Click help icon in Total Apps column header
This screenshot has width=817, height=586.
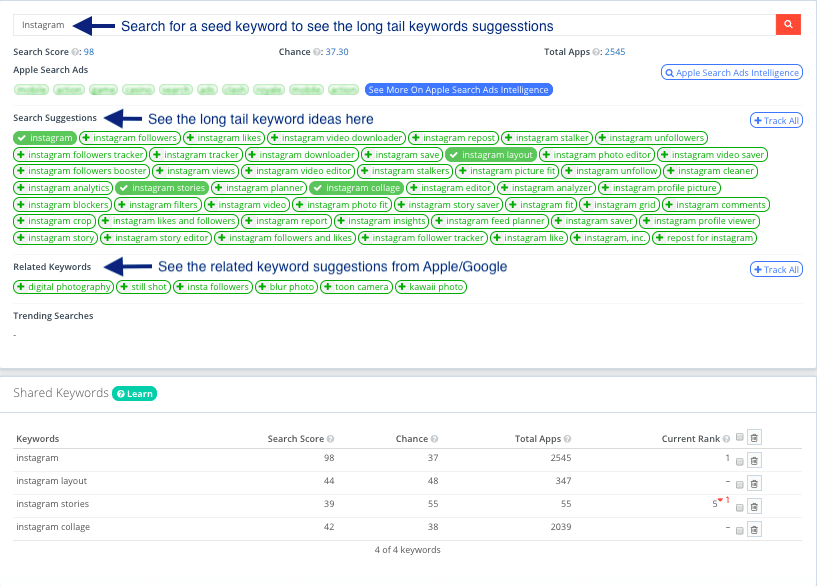pos(567,439)
